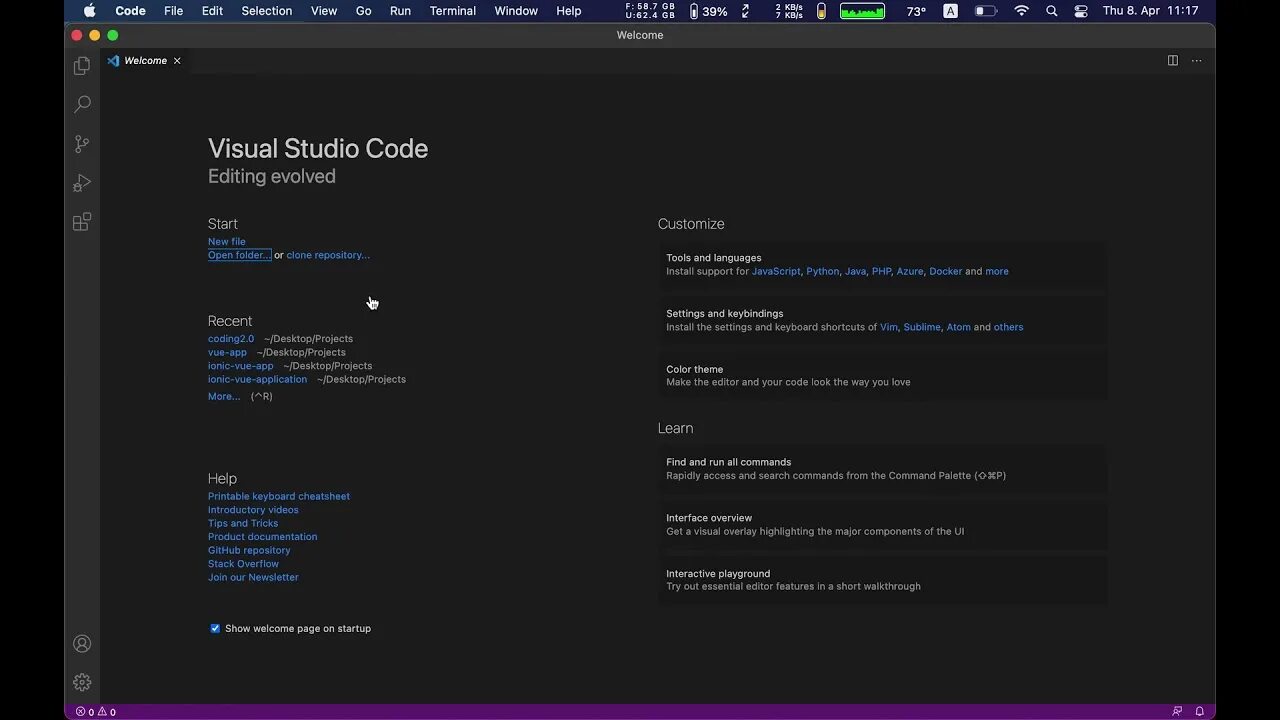Click the battery status icon

(986, 11)
